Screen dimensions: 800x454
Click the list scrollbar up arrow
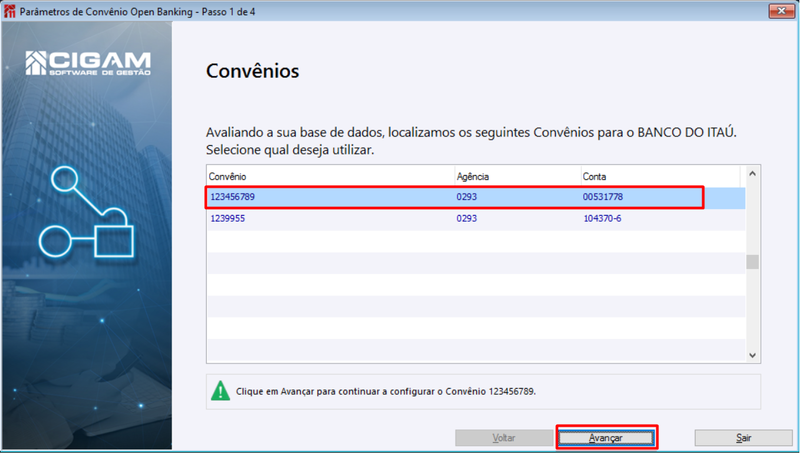[753, 174]
